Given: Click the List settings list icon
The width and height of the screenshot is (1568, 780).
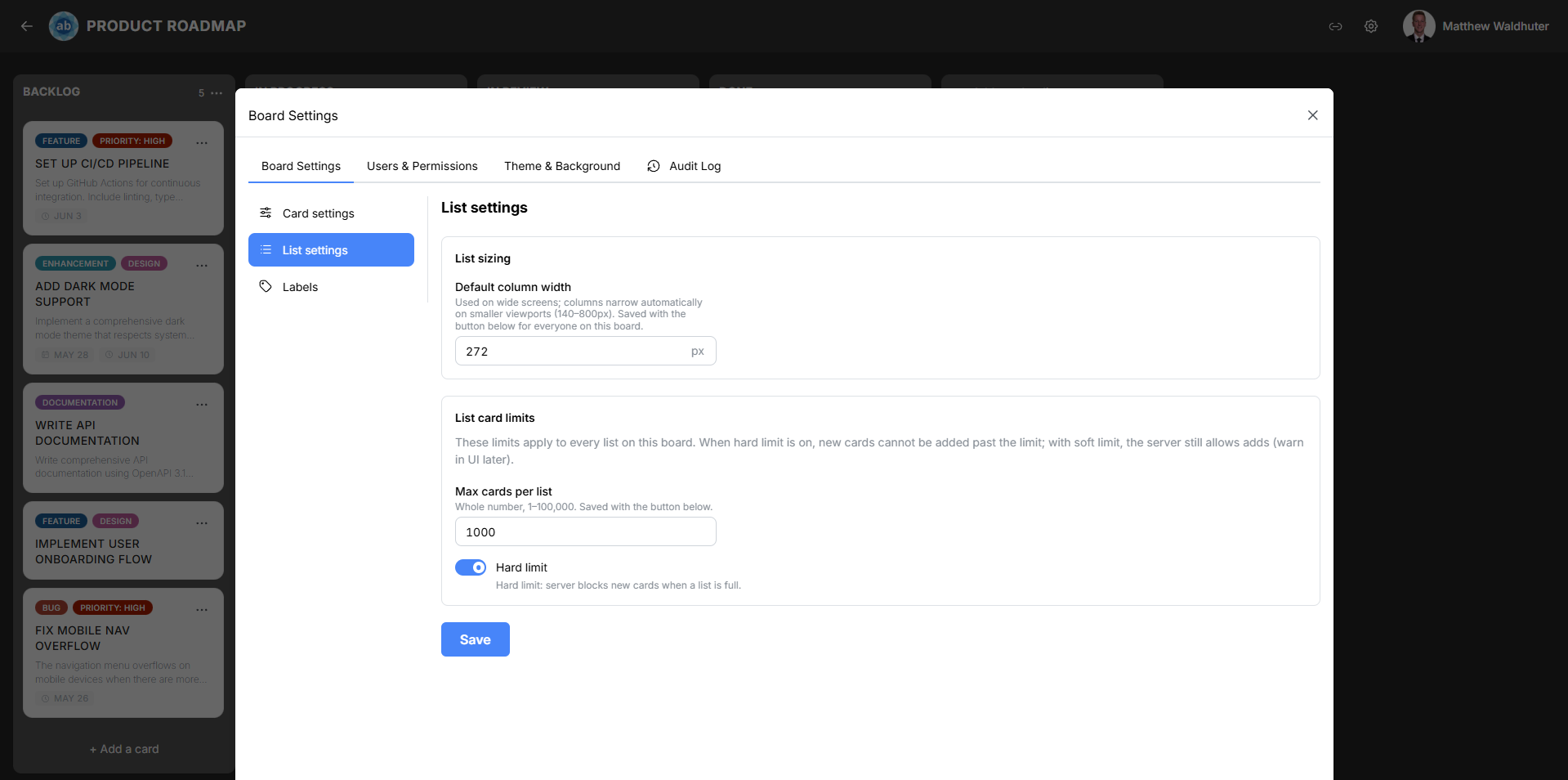Looking at the screenshot, I should (x=266, y=249).
